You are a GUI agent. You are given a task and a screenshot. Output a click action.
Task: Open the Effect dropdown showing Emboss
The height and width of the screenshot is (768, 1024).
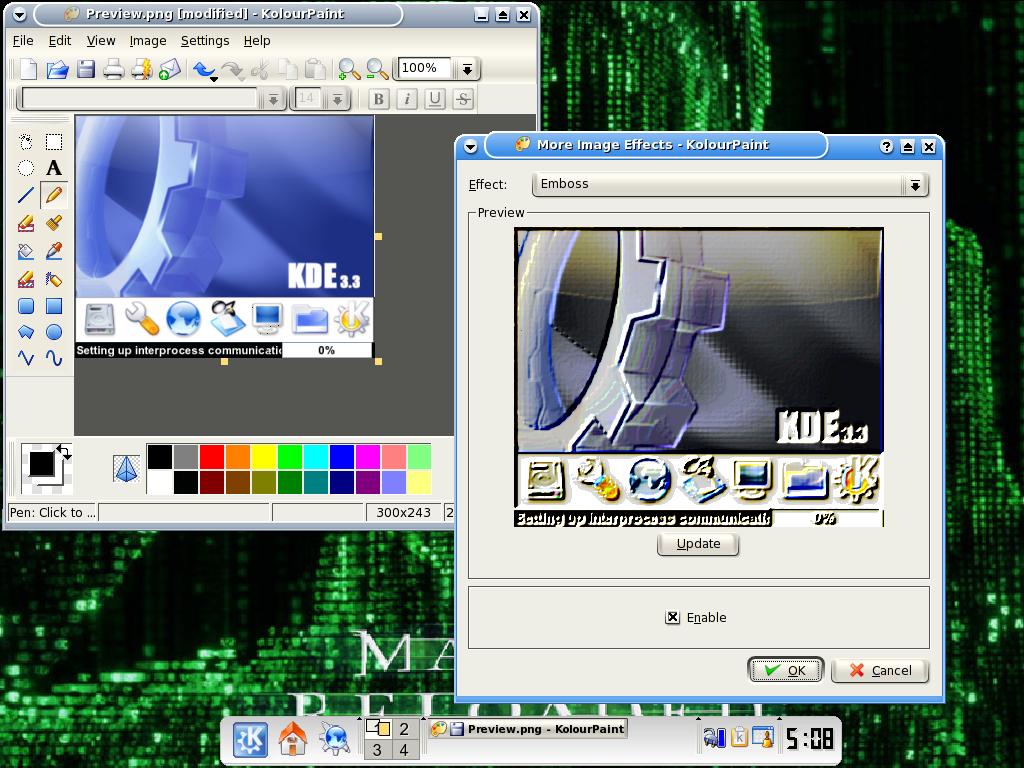click(730, 184)
